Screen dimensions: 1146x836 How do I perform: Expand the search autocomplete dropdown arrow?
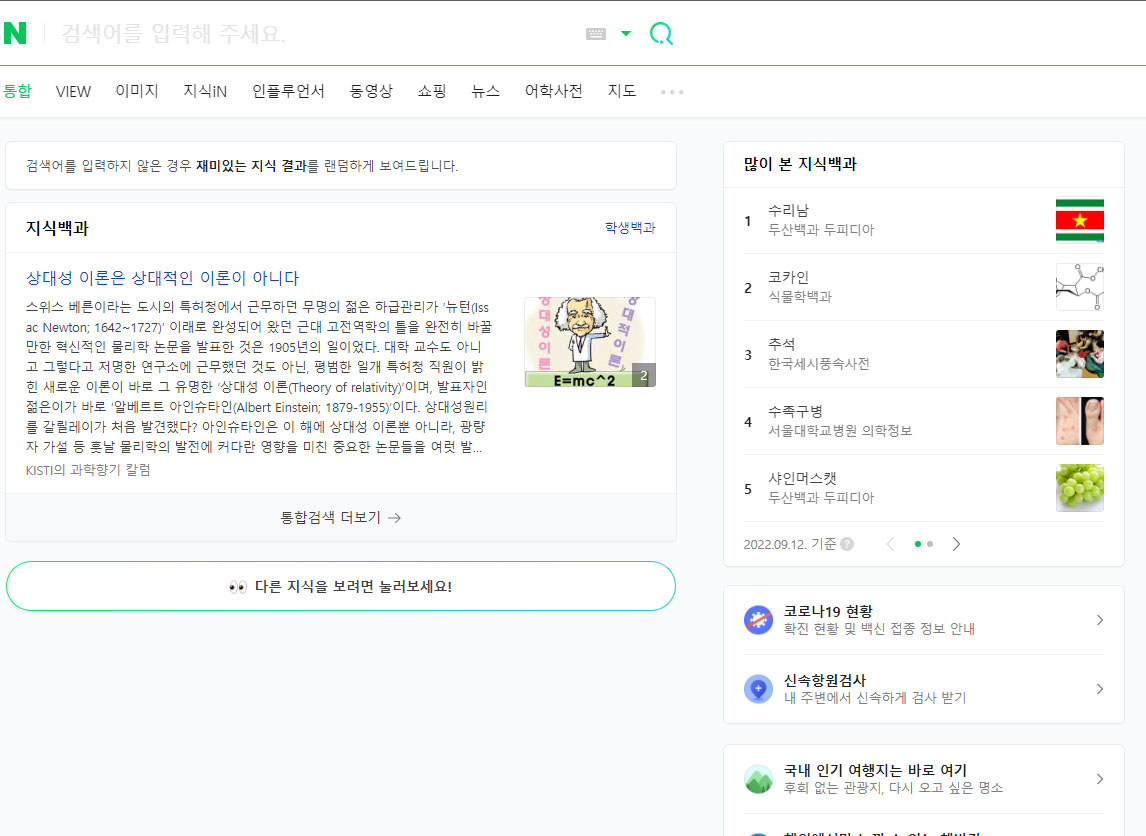(626, 34)
